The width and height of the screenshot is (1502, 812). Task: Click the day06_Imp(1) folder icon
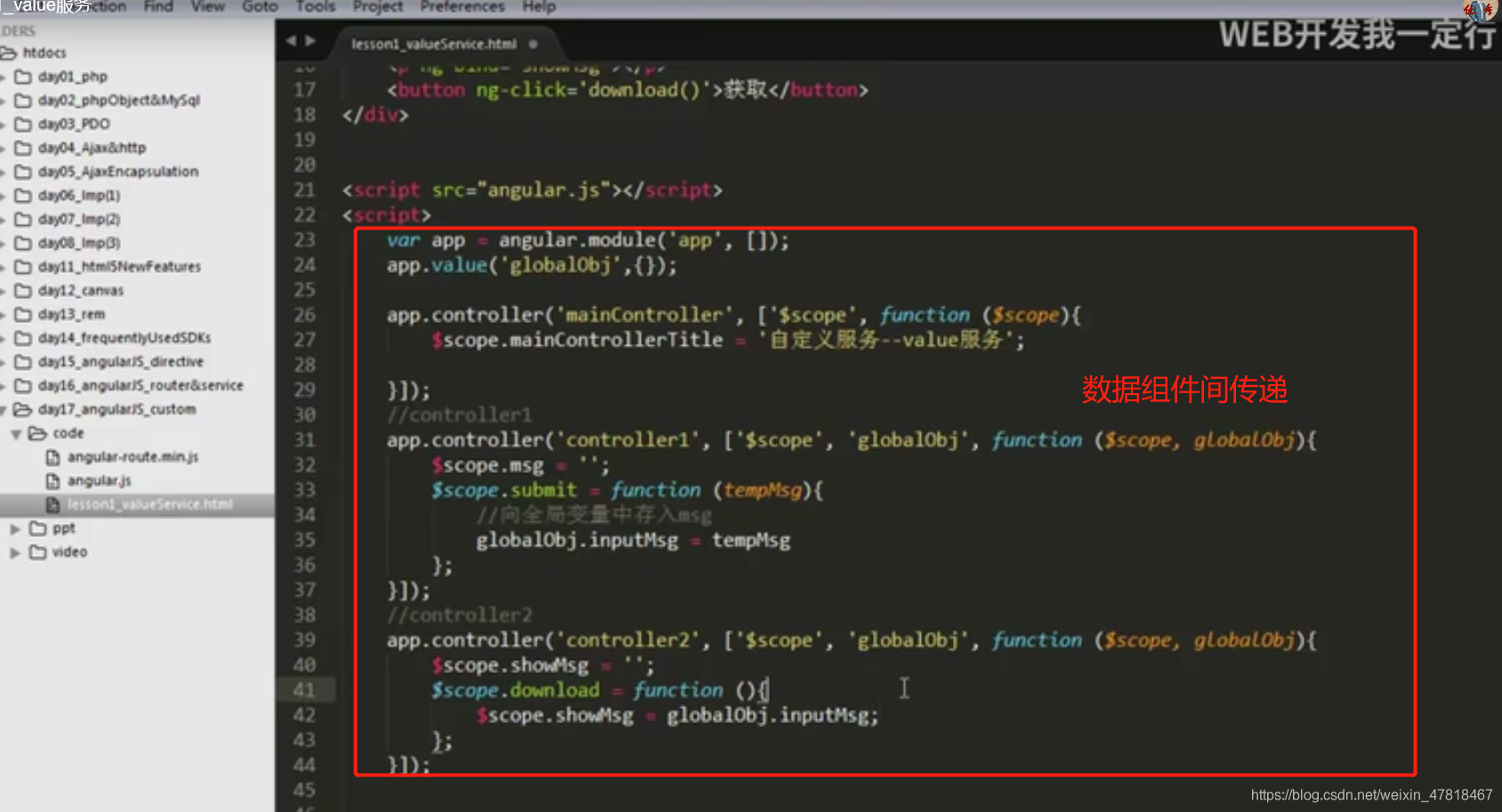point(24,196)
